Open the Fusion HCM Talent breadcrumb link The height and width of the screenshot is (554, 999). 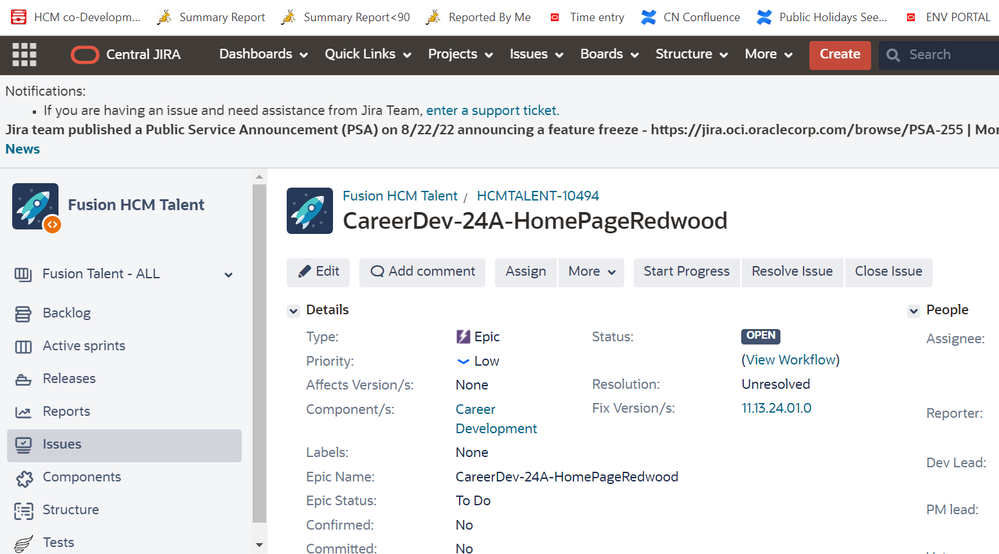pyautogui.click(x=400, y=196)
